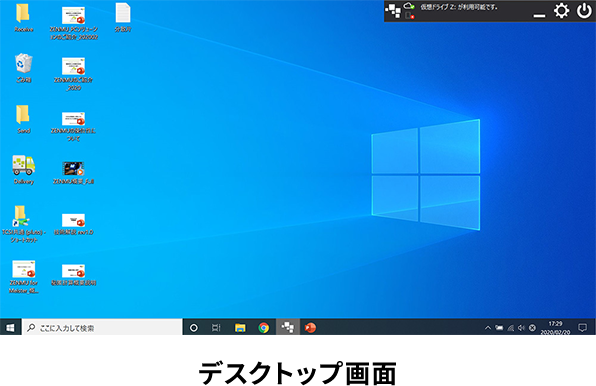Image resolution: width=596 pixels, height=386 pixels.
Task: Open the Windows Start menu
Action: [10, 327]
